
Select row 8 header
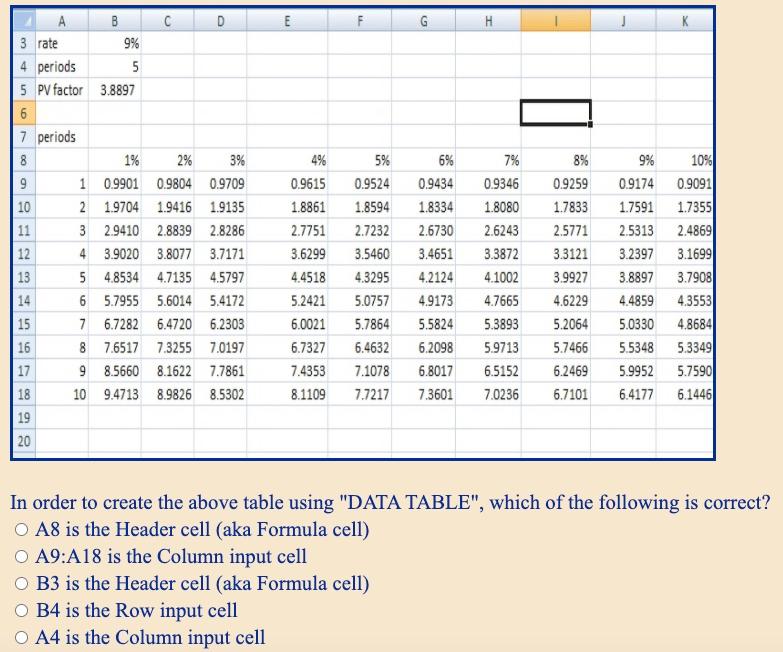[x=23, y=160]
